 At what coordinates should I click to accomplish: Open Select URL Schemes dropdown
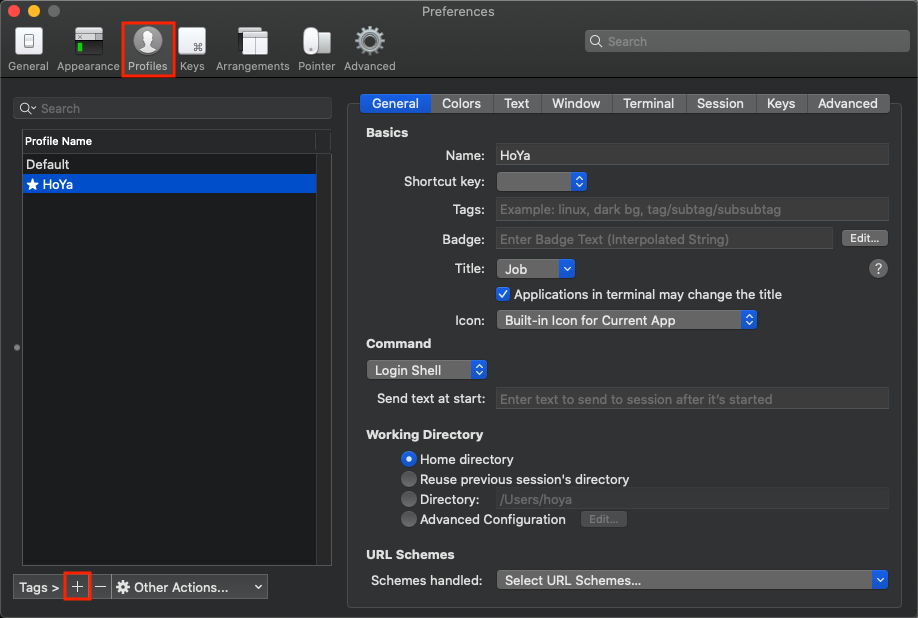point(692,580)
